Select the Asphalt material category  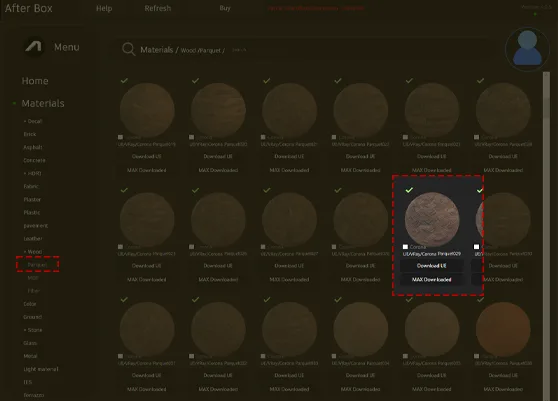click(33, 147)
